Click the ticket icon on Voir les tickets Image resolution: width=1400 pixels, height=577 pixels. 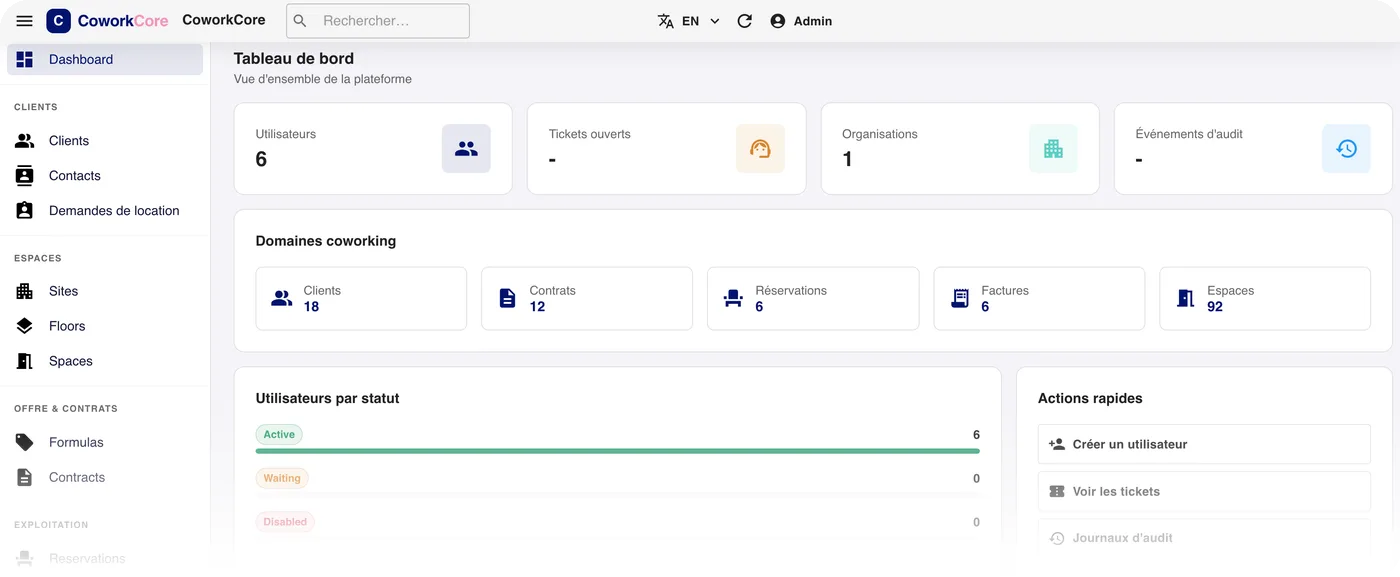point(1057,491)
